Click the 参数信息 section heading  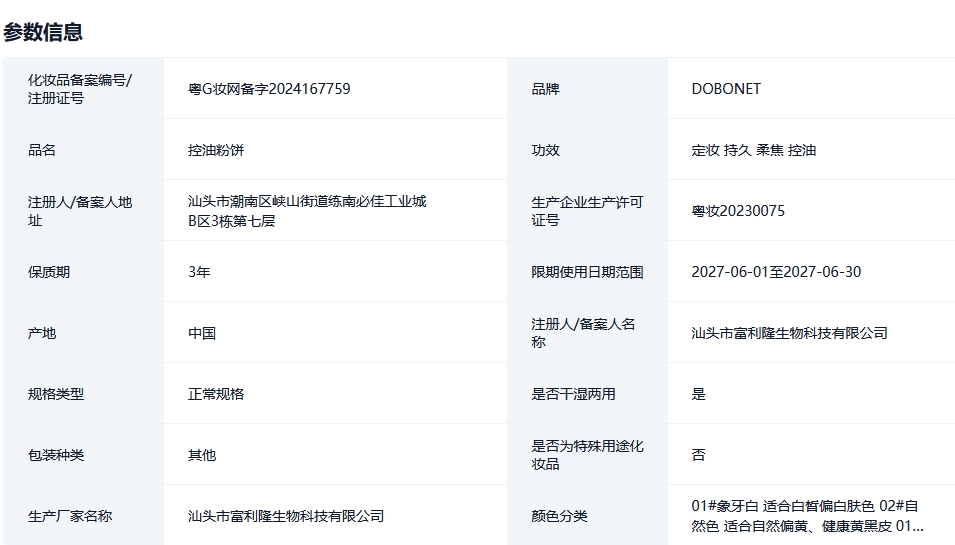coord(43,32)
